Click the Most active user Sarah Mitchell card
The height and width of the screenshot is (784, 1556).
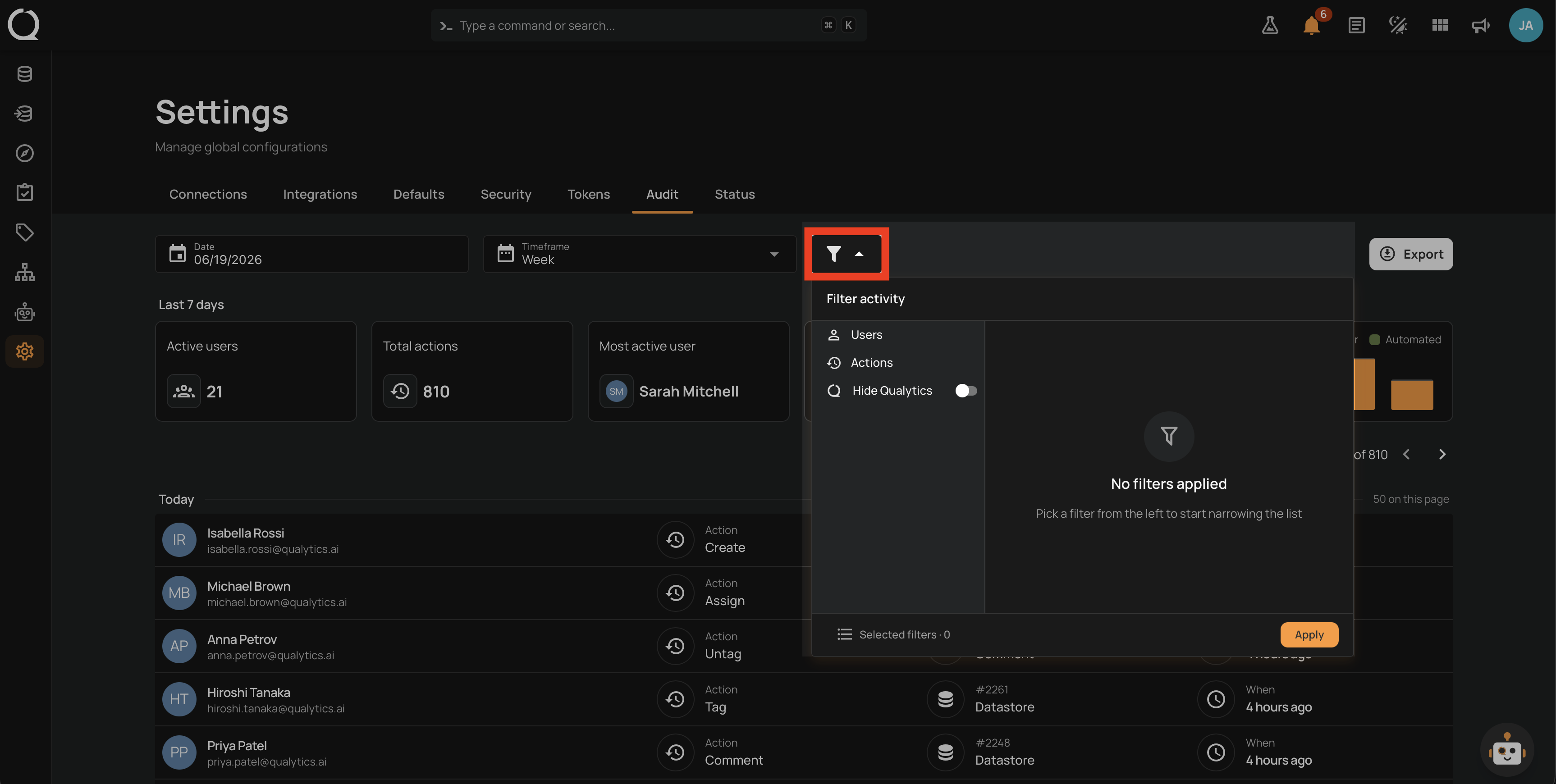coord(688,371)
